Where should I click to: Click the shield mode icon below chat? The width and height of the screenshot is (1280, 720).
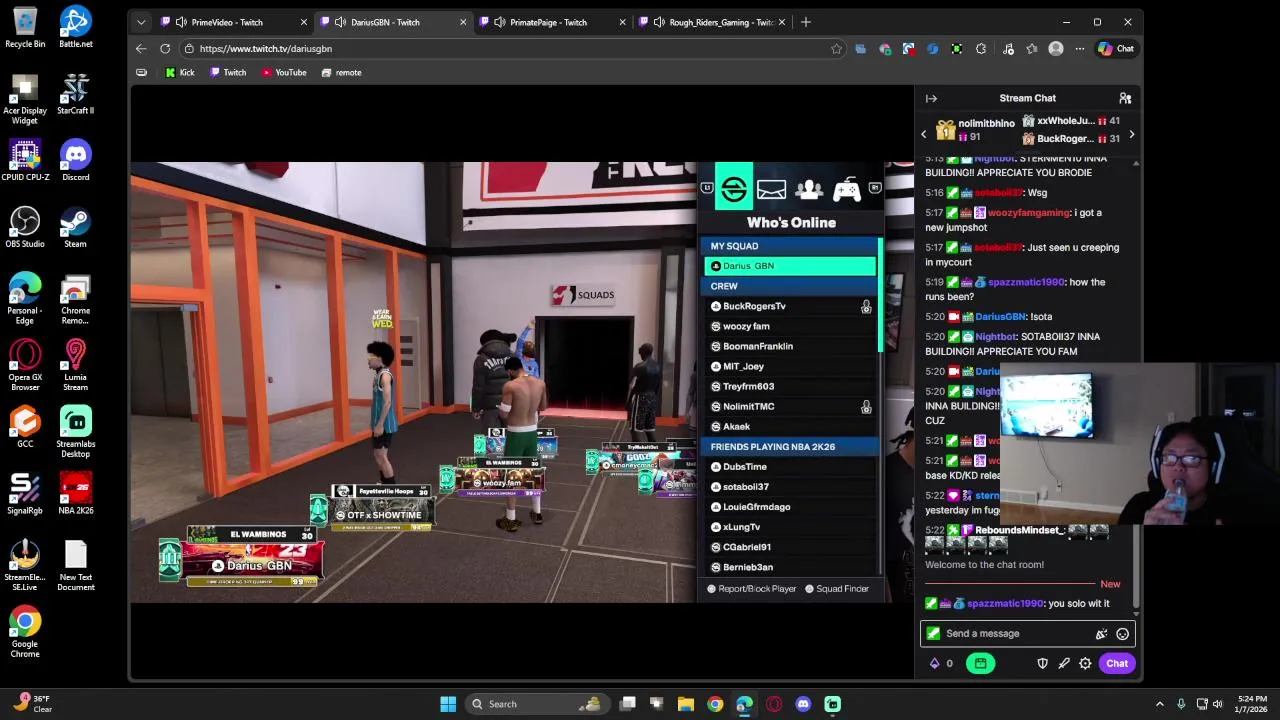pos(1042,663)
